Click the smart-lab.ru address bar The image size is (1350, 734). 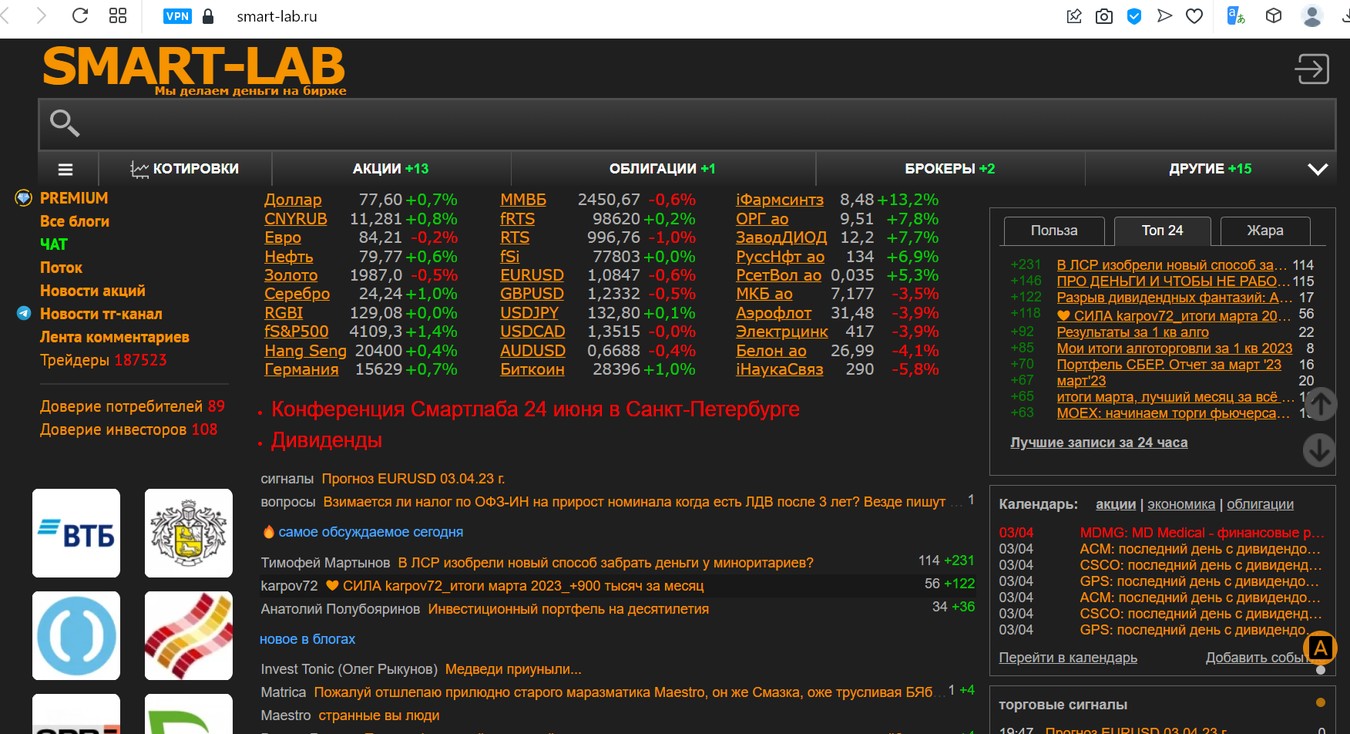click(277, 17)
